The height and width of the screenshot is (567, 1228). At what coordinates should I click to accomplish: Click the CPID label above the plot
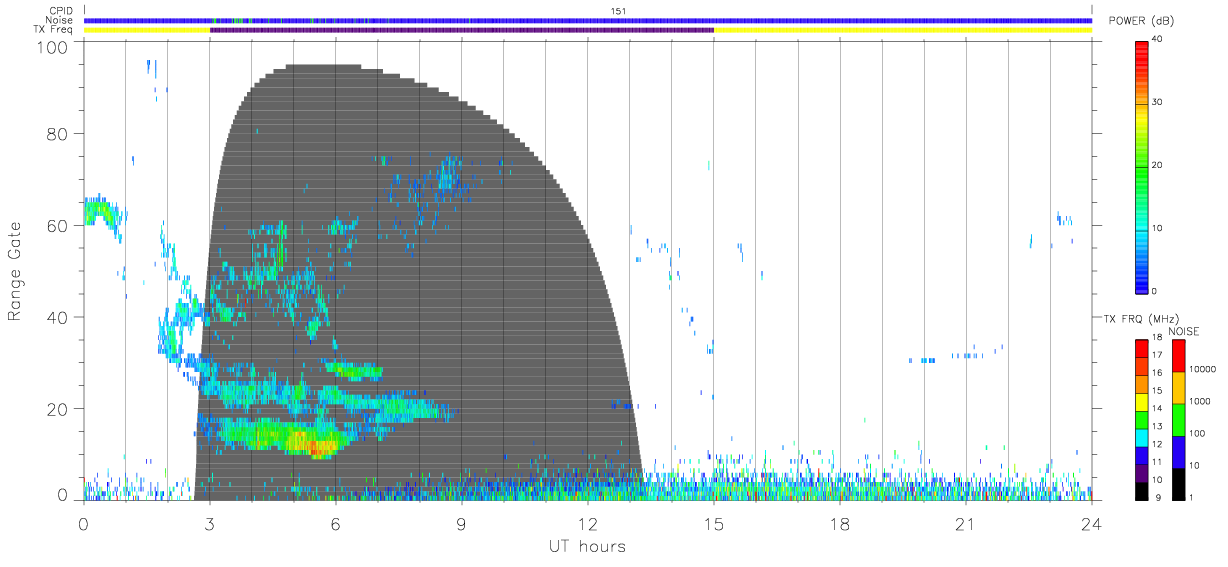click(60, 11)
